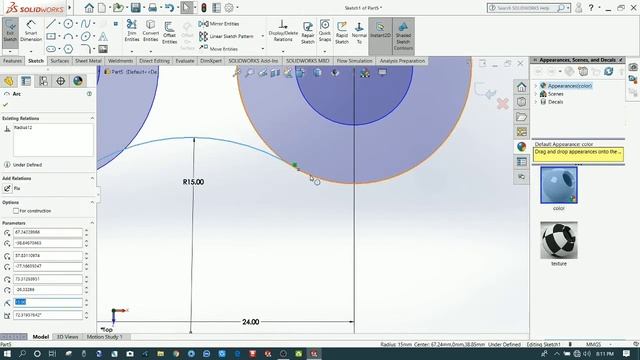The height and width of the screenshot is (360, 640).
Task: Click Convert Entities tool
Action: (x=151, y=31)
